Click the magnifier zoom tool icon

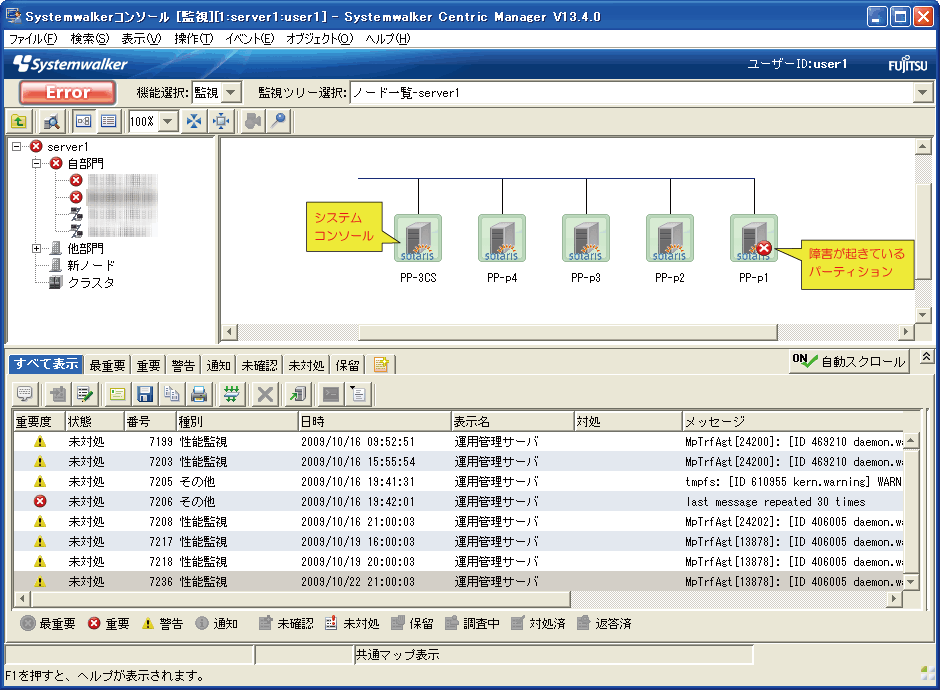pyautogui.click(x=279, y=121)
